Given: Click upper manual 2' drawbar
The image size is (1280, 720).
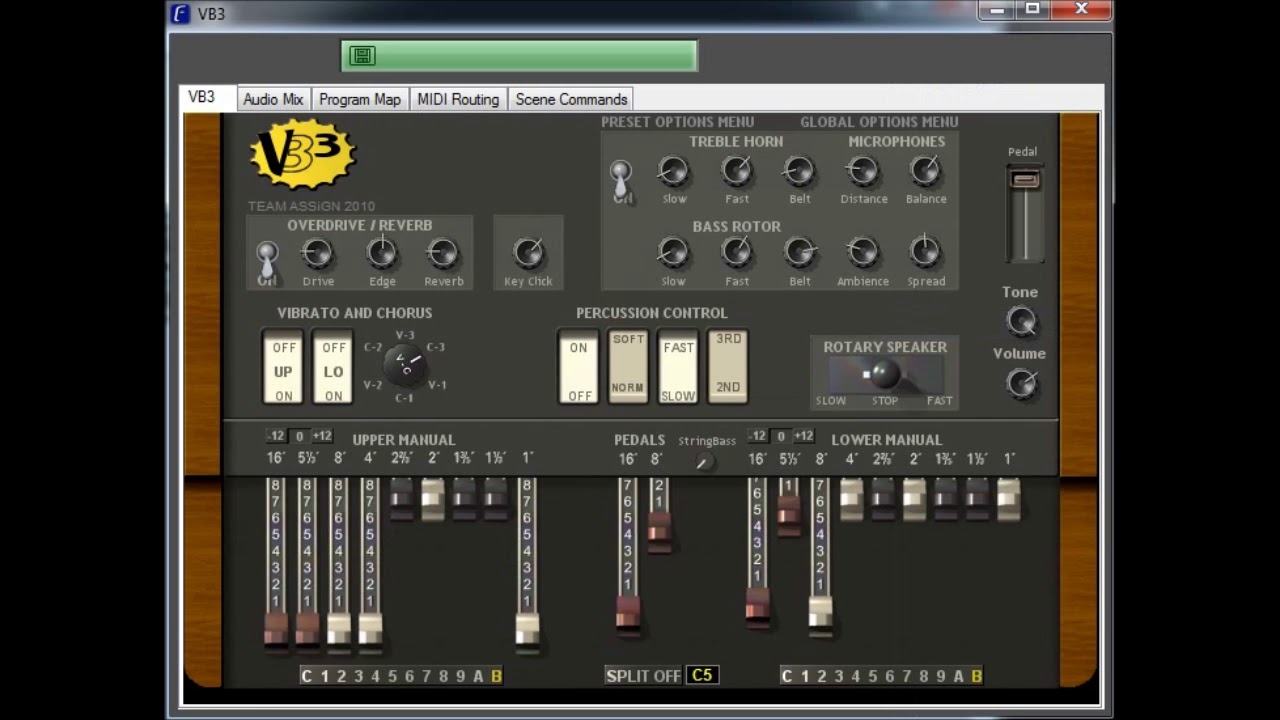Looking at the screenshot, I should coord(433,498).
